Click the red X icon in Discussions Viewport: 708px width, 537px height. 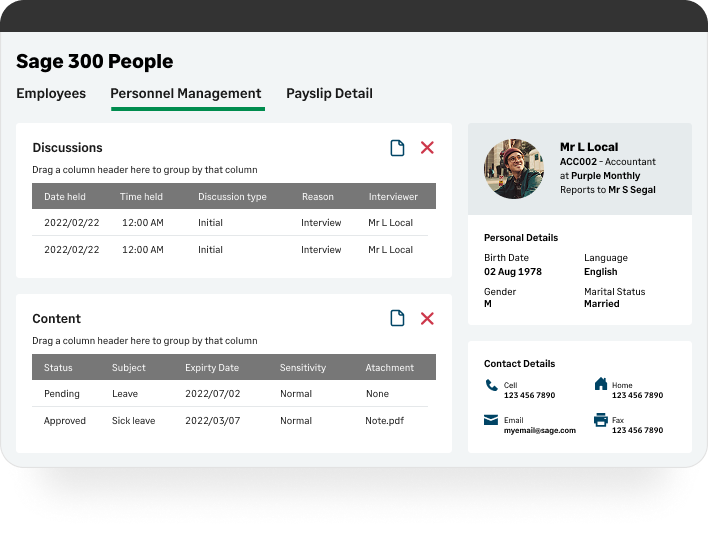pyautogui.click(x=427, y=148)
